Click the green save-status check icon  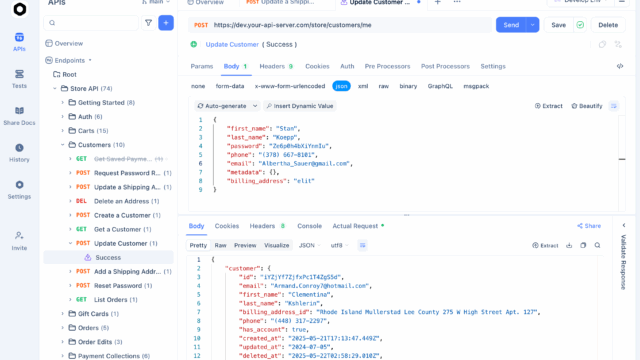point(580,25)
